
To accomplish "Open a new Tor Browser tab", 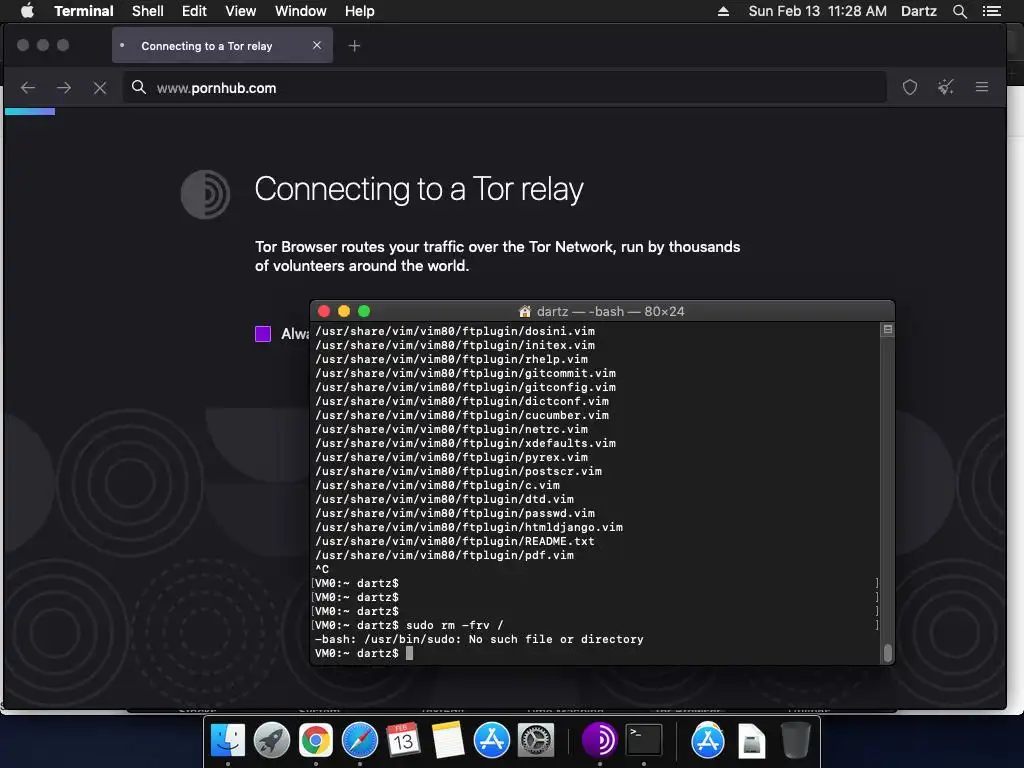I will [x=354, y=46].
